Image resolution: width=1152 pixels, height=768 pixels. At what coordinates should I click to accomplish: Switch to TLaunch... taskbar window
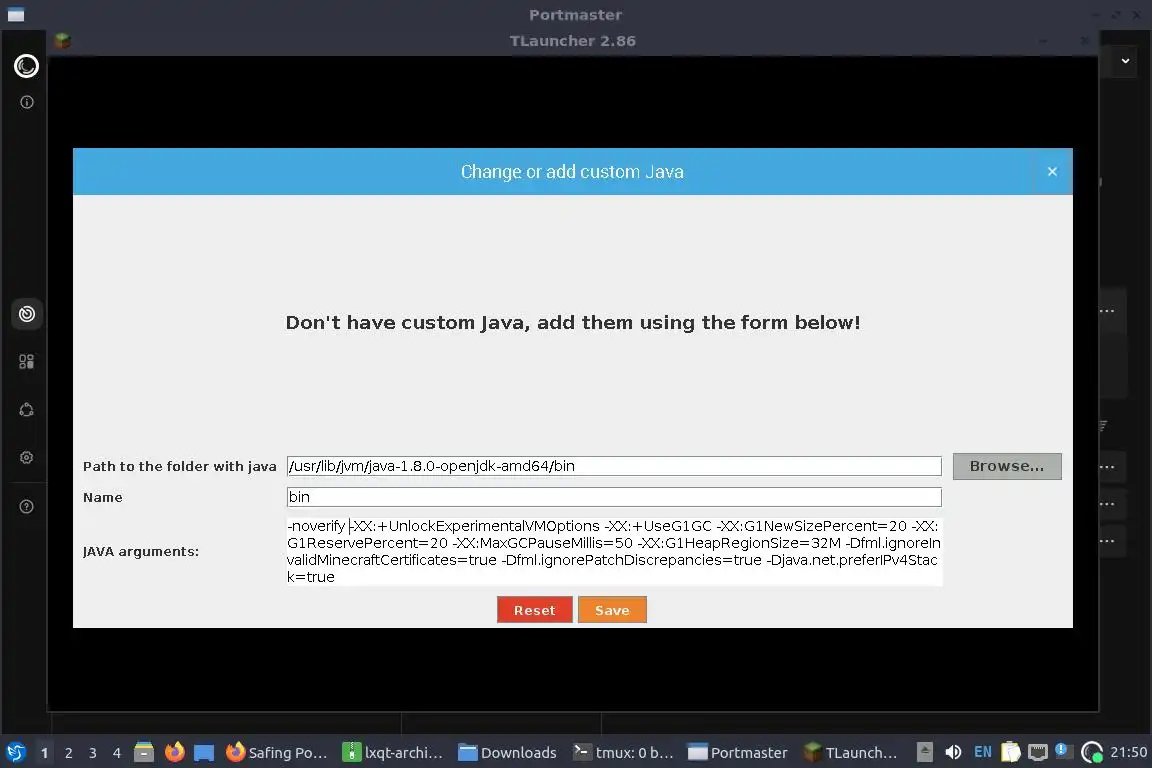click(x=853, y=753)
